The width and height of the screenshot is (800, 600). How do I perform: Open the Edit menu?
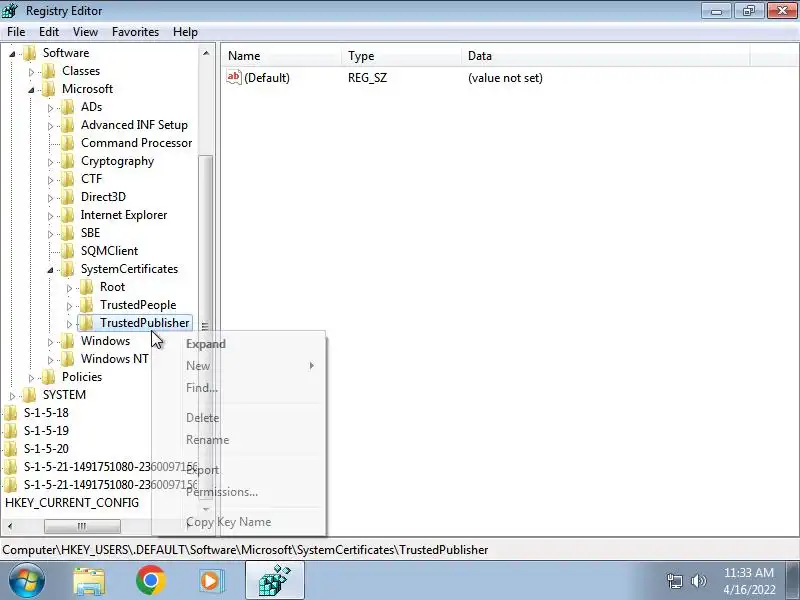tap(49, 32)
